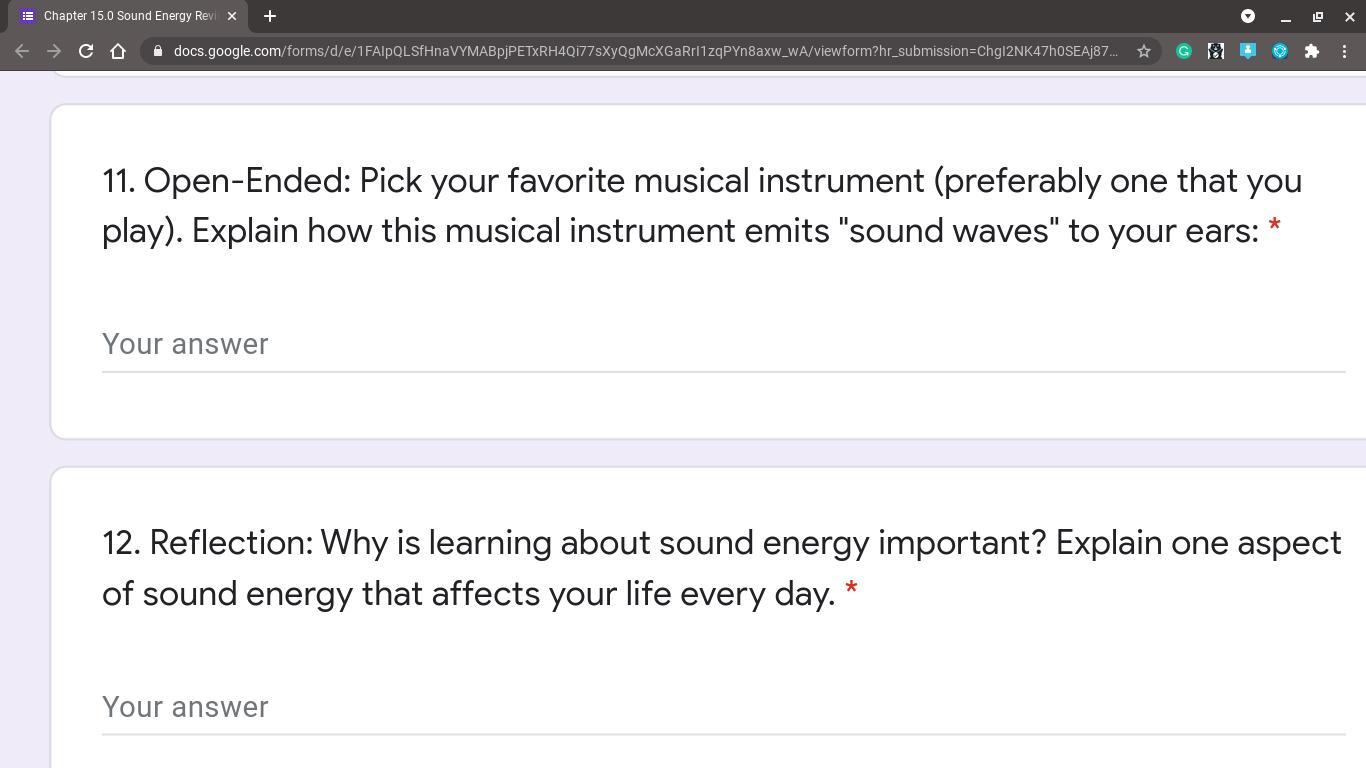Screen dimensions: 1366x768
Task: Open a new tab with the plus icon
Action: [270, 16]
